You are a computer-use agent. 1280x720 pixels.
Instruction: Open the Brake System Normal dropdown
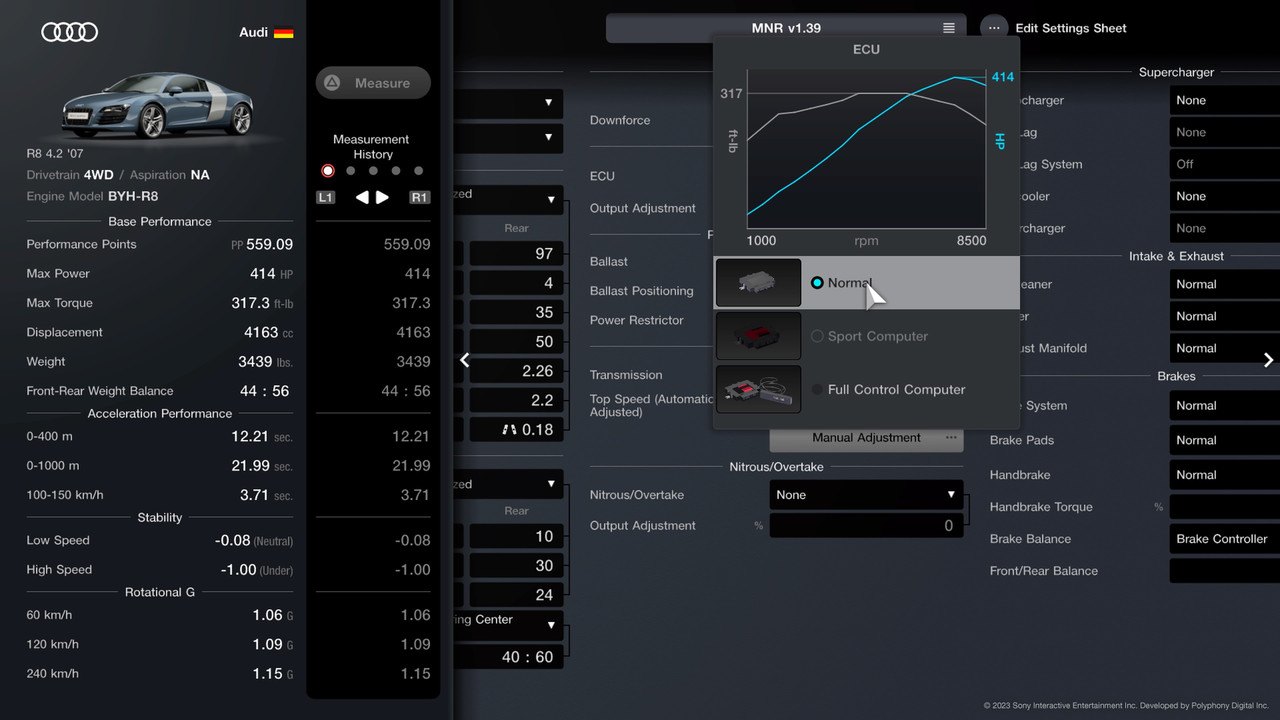[x=1224, y=405]
